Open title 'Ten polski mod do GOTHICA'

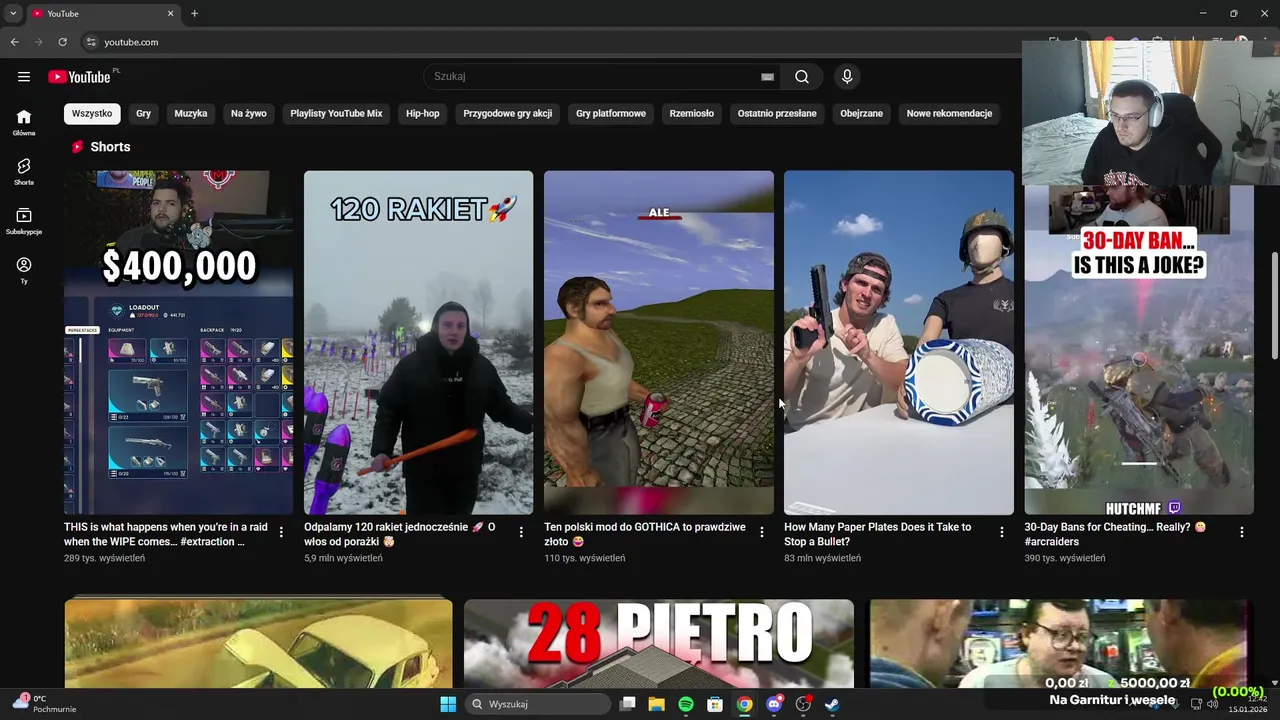(x=645, y=534)
